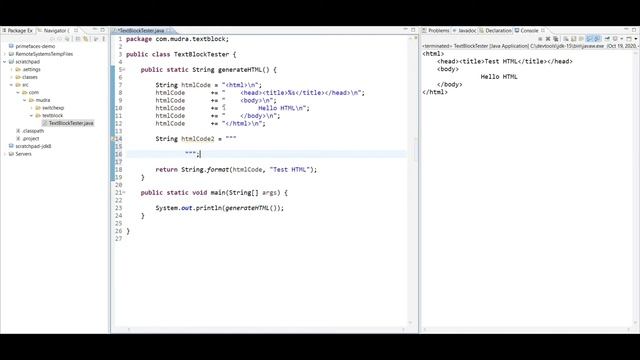Expand the settings folder
The width and height of the screenshot is (640, 360).
(x=11, y=69)
